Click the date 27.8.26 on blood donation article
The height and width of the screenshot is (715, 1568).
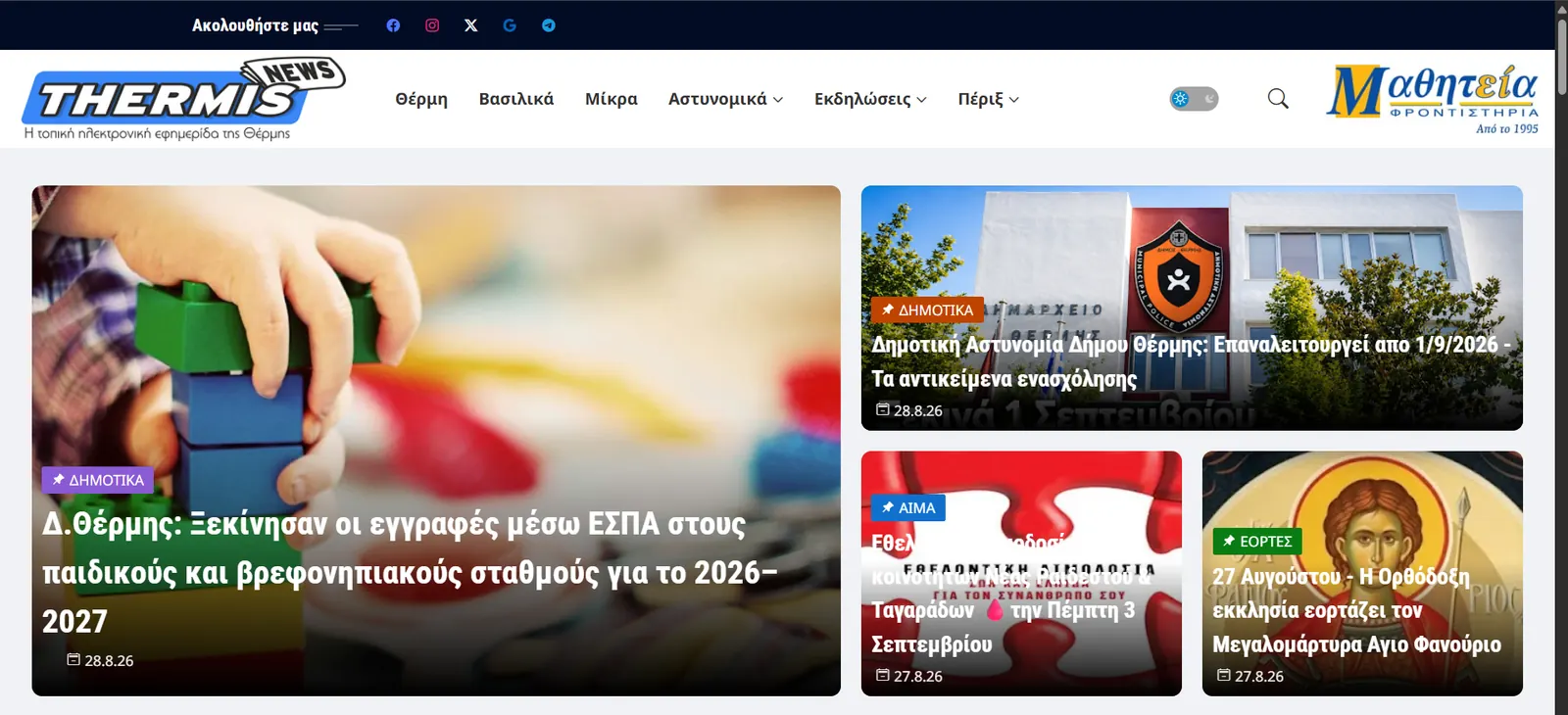[908, 676]
